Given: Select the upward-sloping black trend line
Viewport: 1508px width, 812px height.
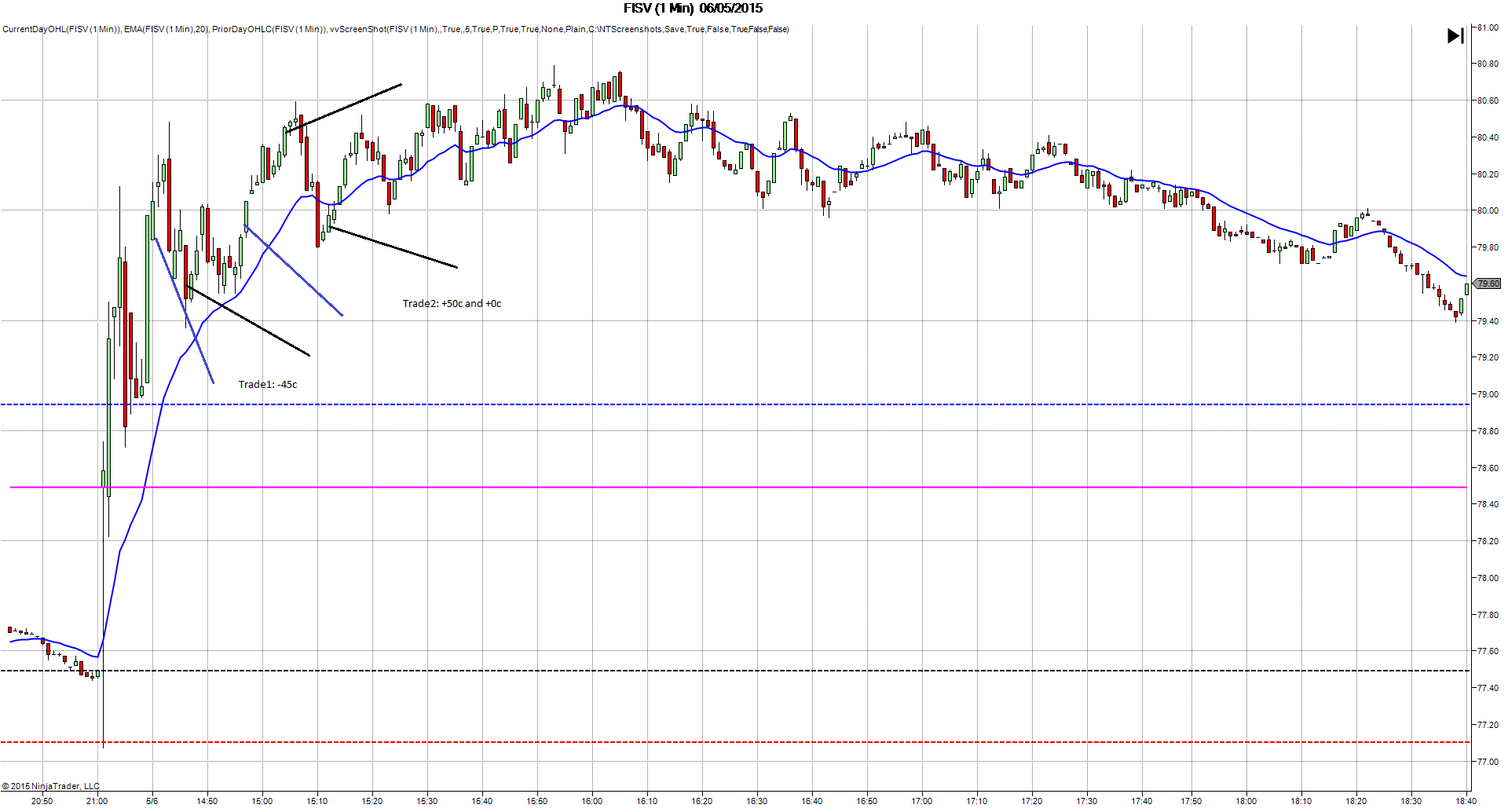Looking at the screenshot, I should click(x=344, y=108).
